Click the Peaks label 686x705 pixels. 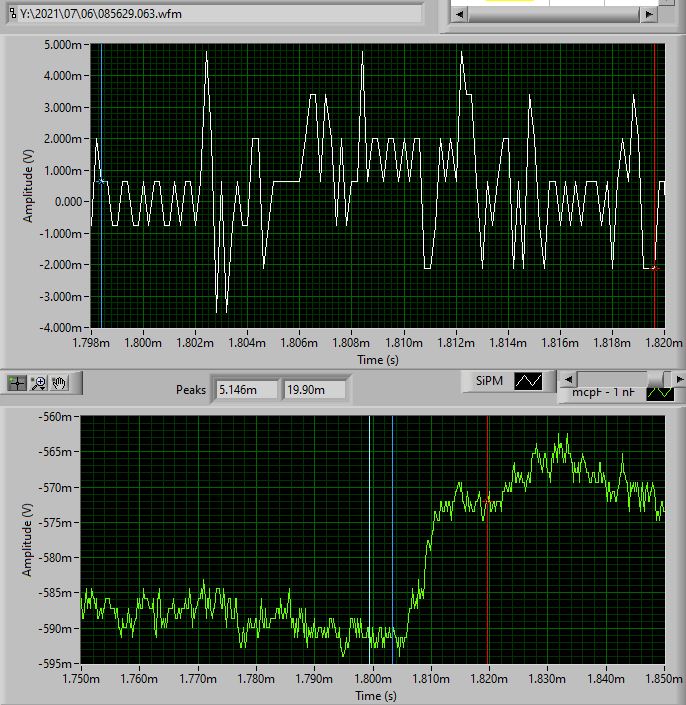191,390
